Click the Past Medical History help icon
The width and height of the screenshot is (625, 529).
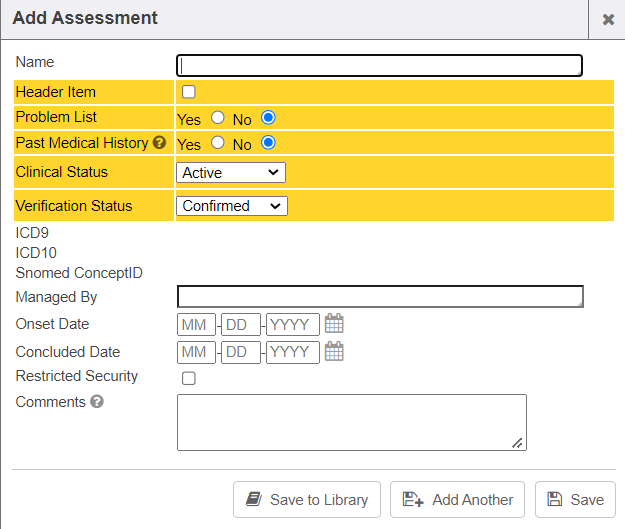[159, 143]
